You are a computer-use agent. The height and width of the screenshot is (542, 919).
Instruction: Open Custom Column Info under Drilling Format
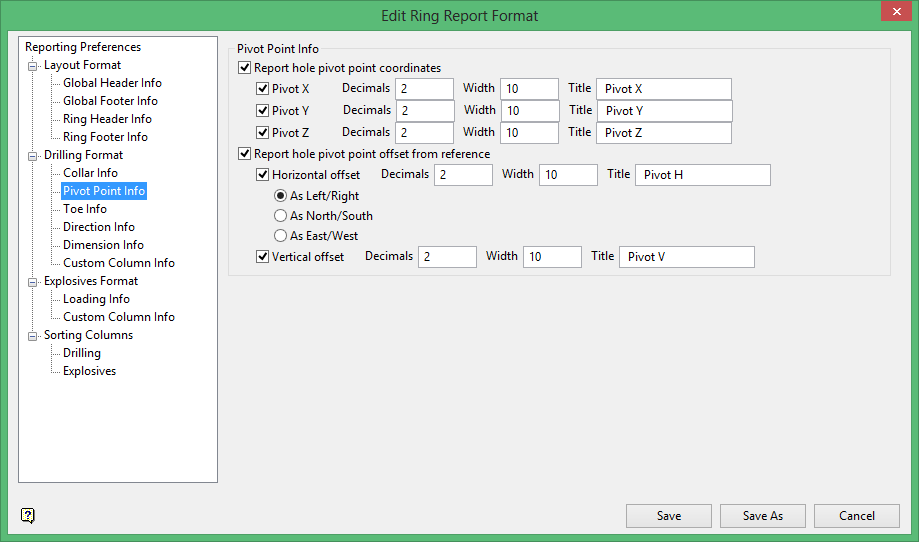click(x=119, y=263)
